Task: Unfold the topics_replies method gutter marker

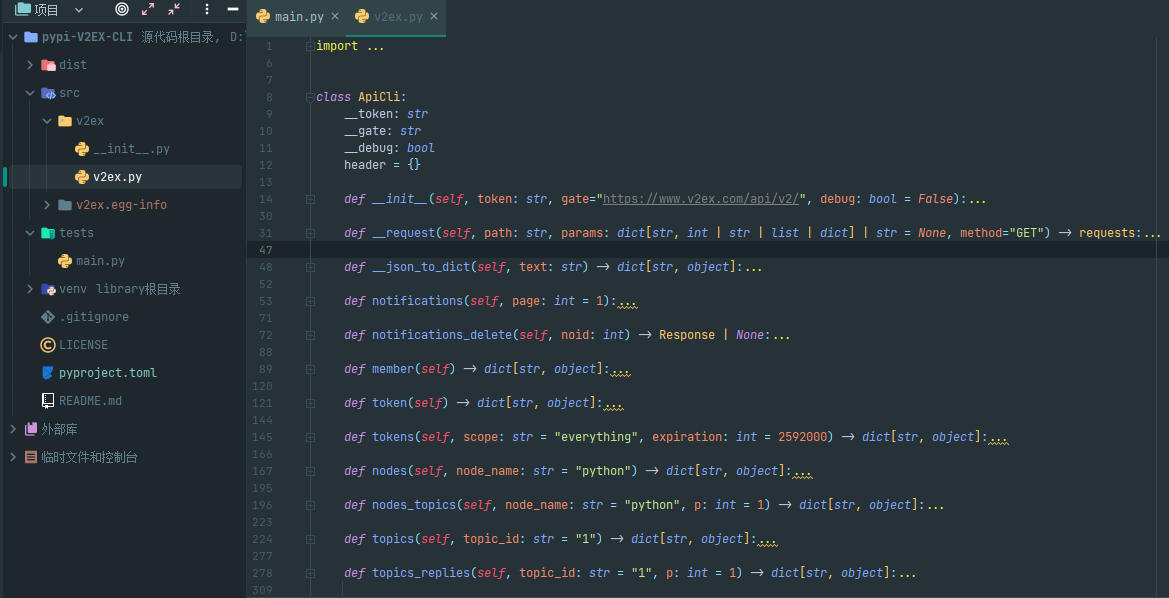Action: pyautogui.click(x=309, y=573)
